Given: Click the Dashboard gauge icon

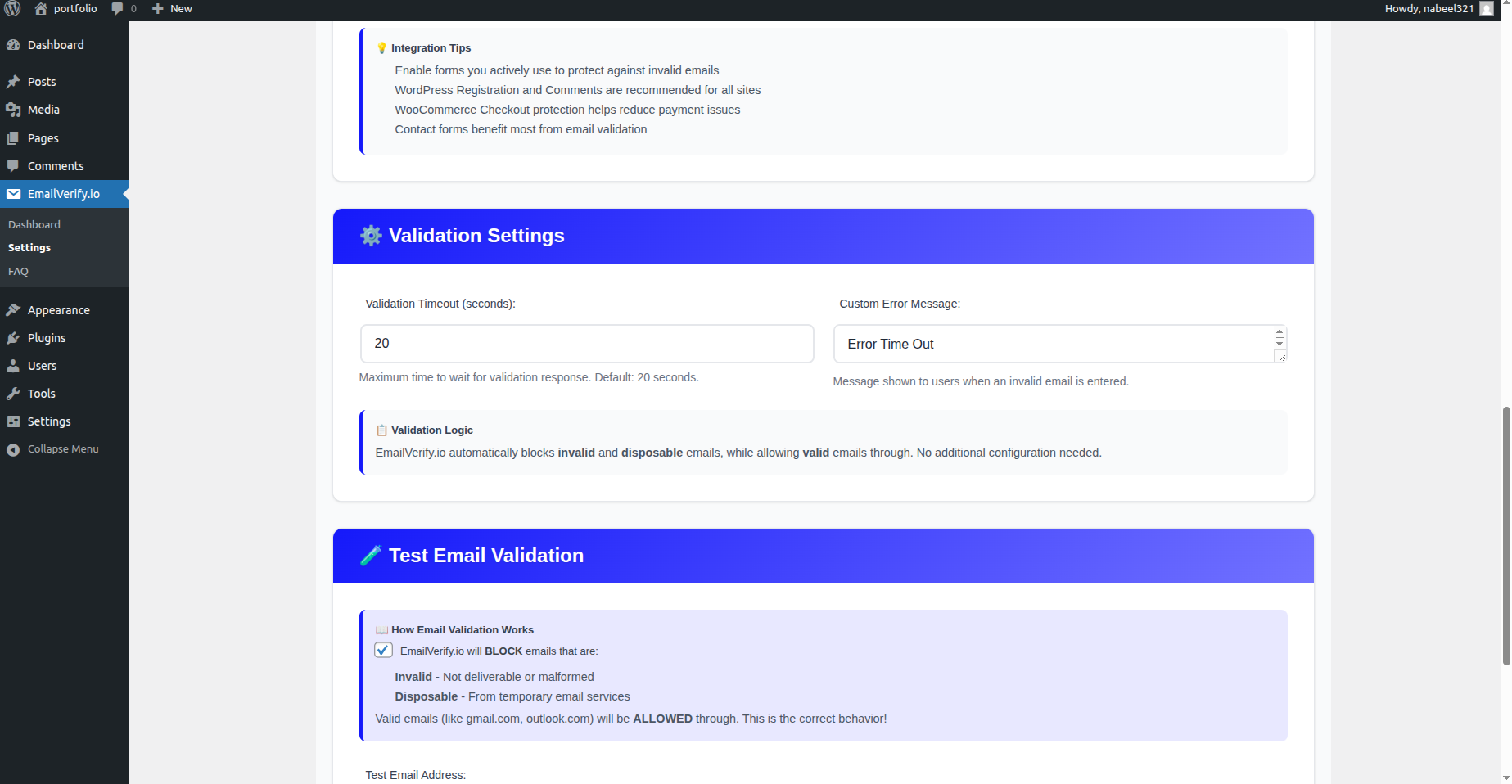Looking at the screenshot, I should (x=13, y=45).
